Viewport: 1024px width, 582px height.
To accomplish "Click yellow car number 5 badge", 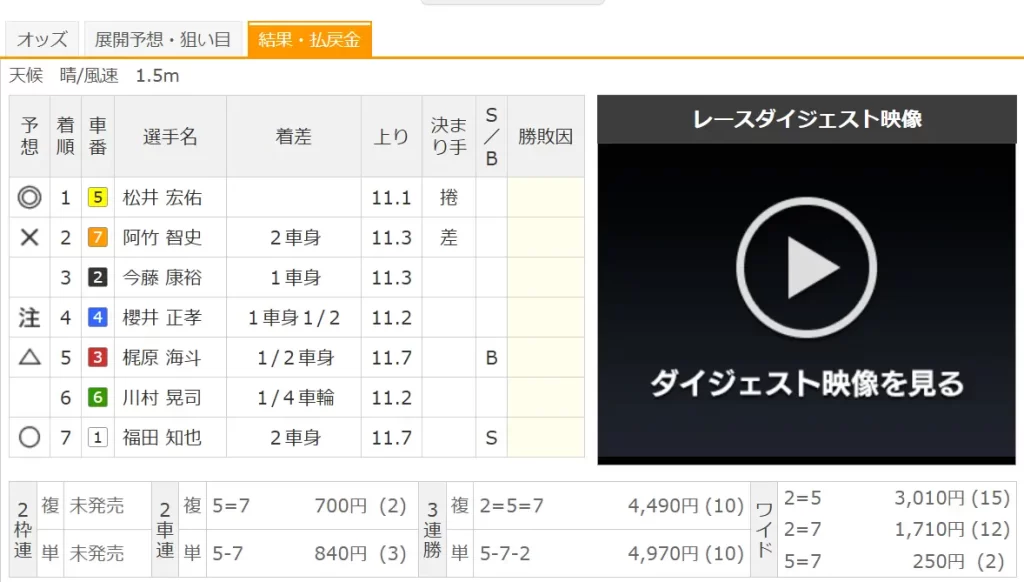I will point(97,198).
